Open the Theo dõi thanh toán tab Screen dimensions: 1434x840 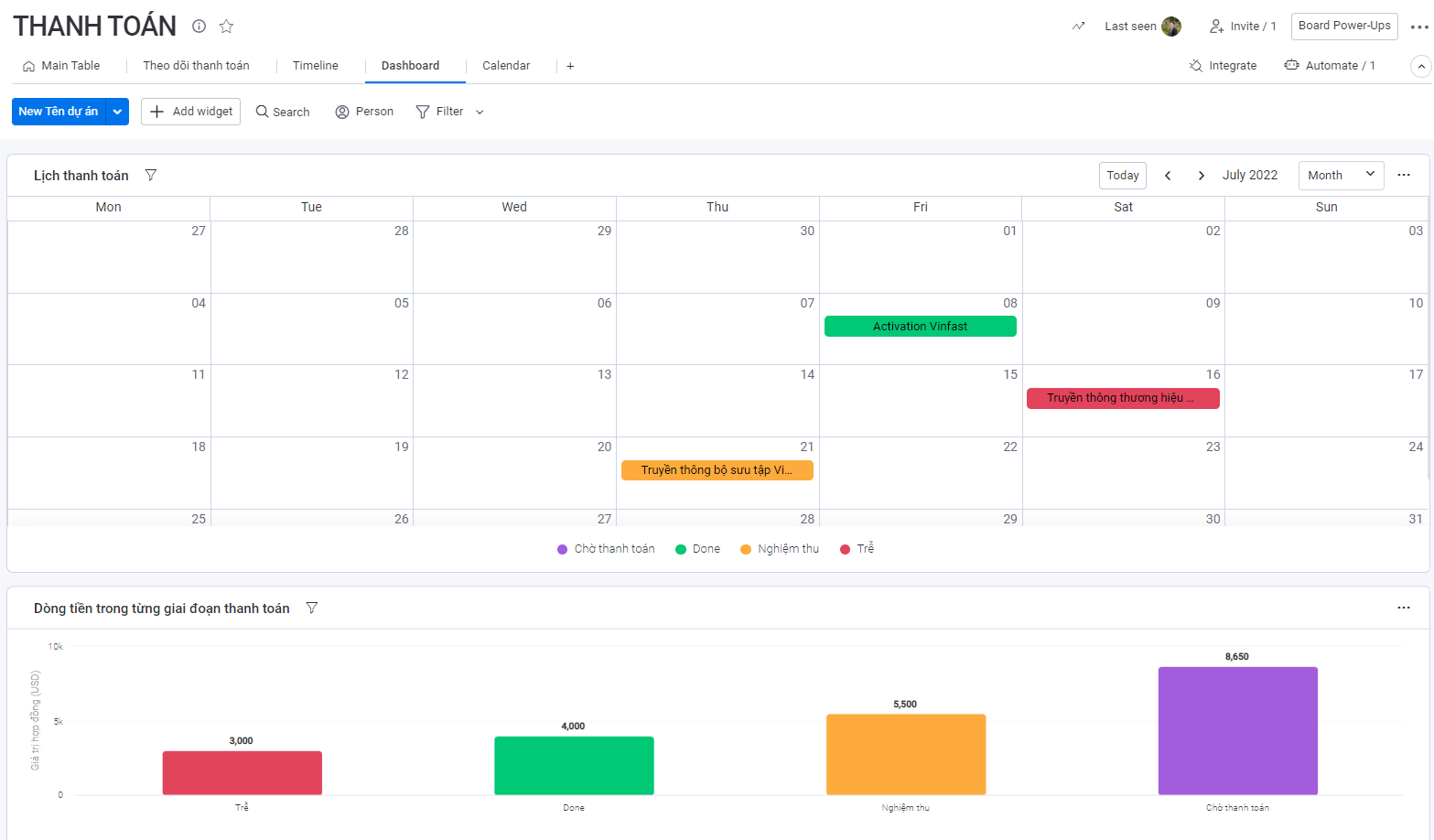point(196,66)
